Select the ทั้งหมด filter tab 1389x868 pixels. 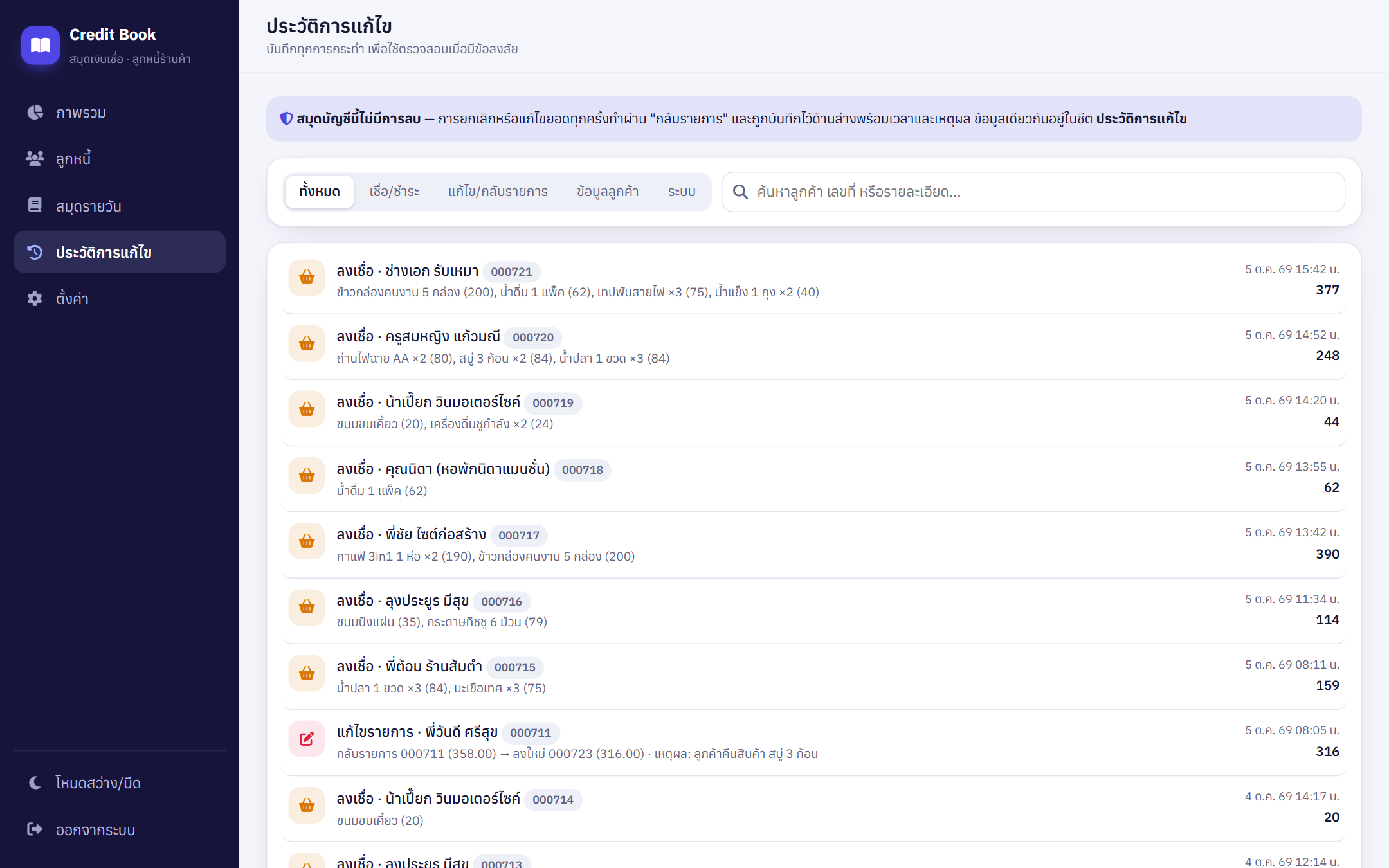click(x=320, y=192)
